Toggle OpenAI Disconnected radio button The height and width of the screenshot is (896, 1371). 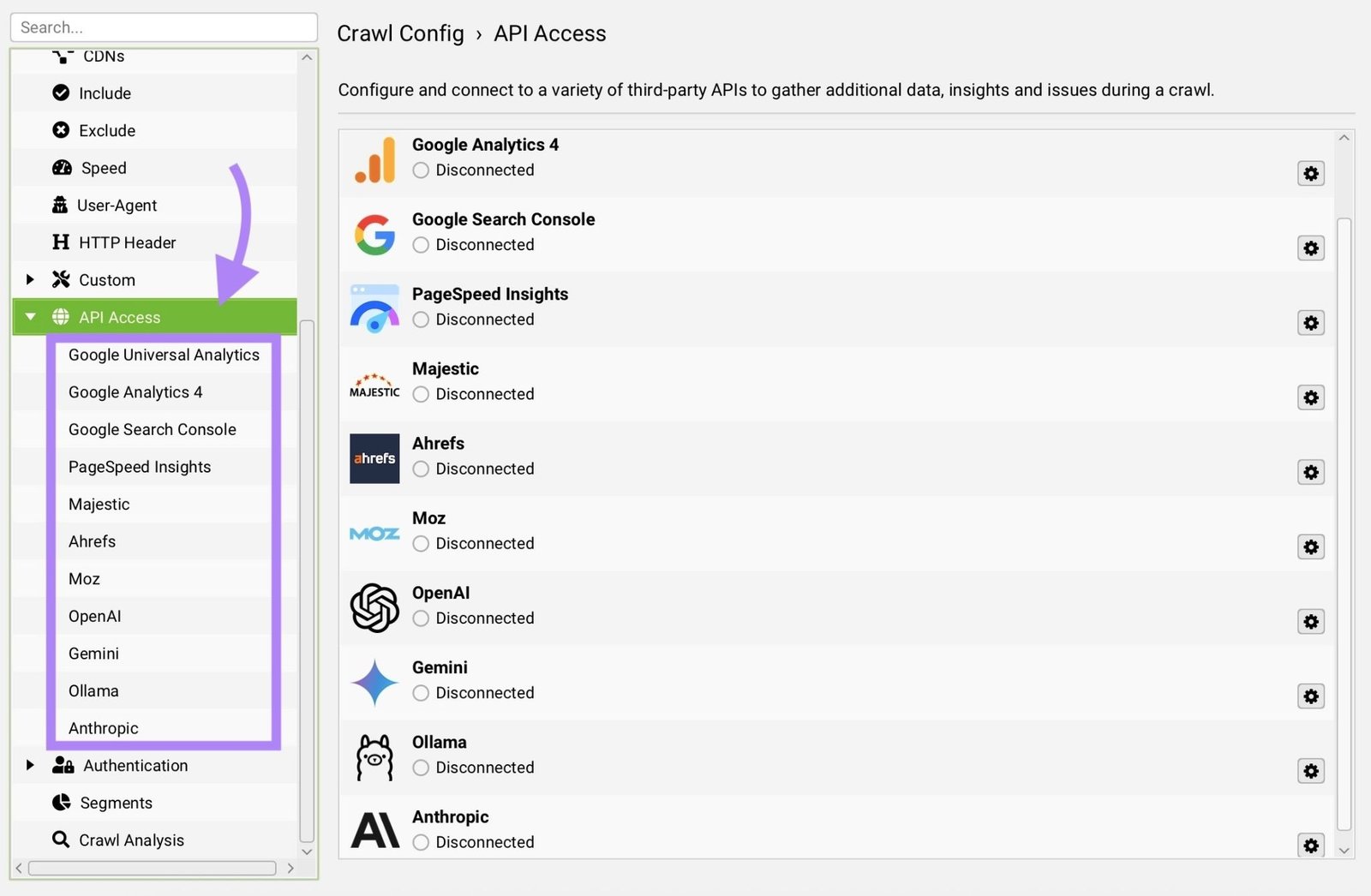pos(421,618)
